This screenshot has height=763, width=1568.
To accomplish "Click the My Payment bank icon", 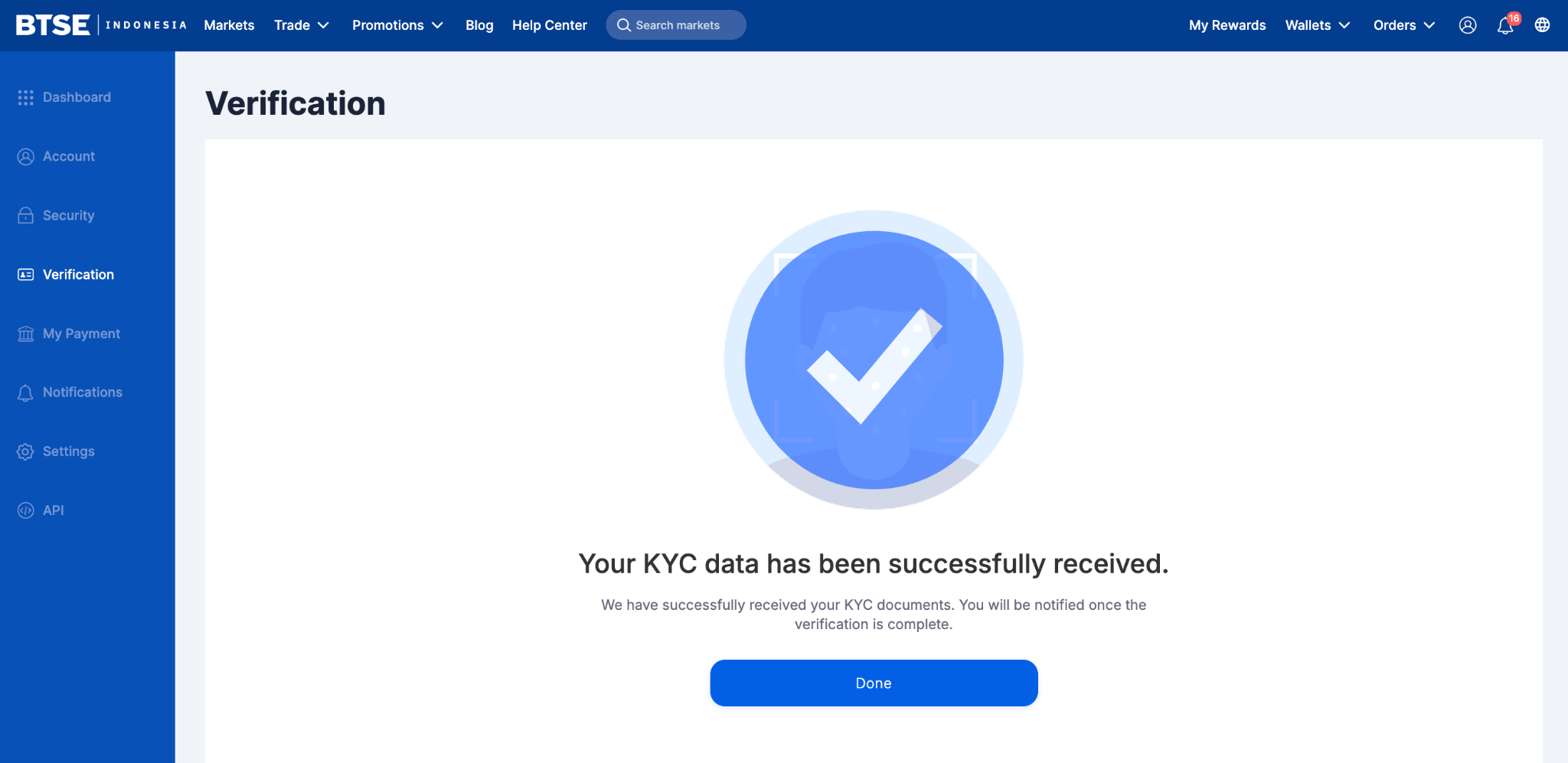I will tap(25, 334).
